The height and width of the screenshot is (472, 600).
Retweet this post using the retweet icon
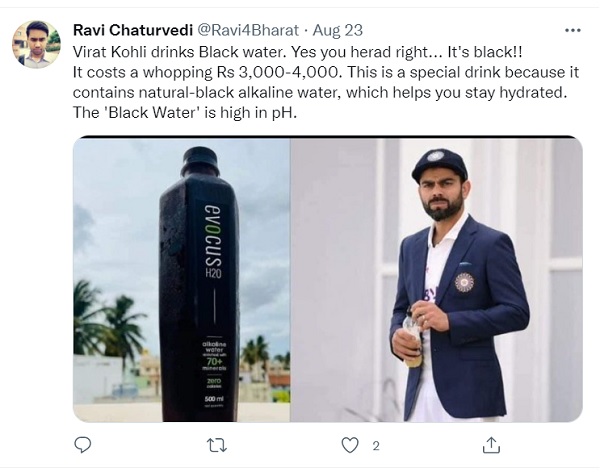pyautogui.click(x=216, y=444)
